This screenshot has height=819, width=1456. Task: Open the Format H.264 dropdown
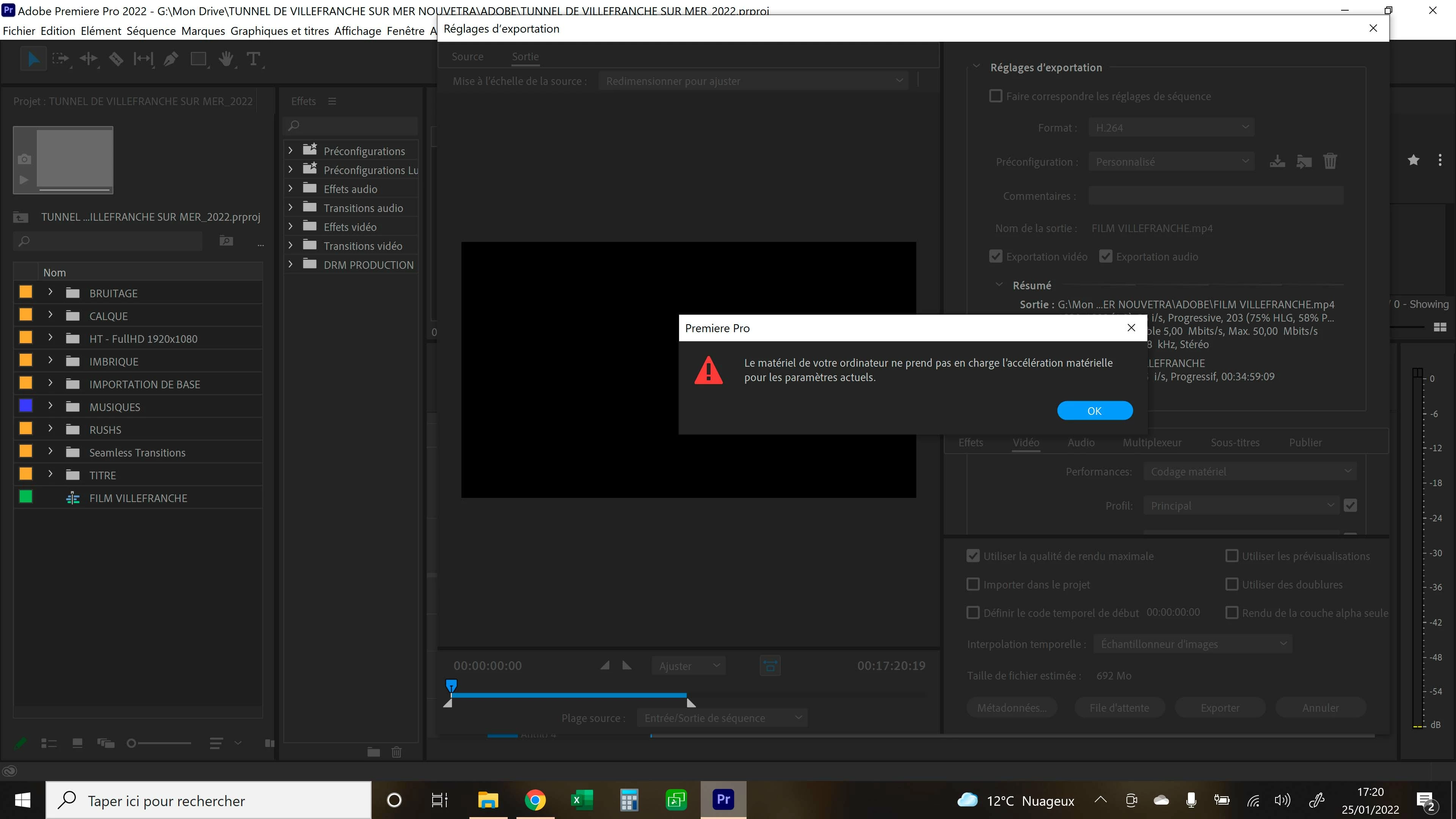tap(1171, 128)
